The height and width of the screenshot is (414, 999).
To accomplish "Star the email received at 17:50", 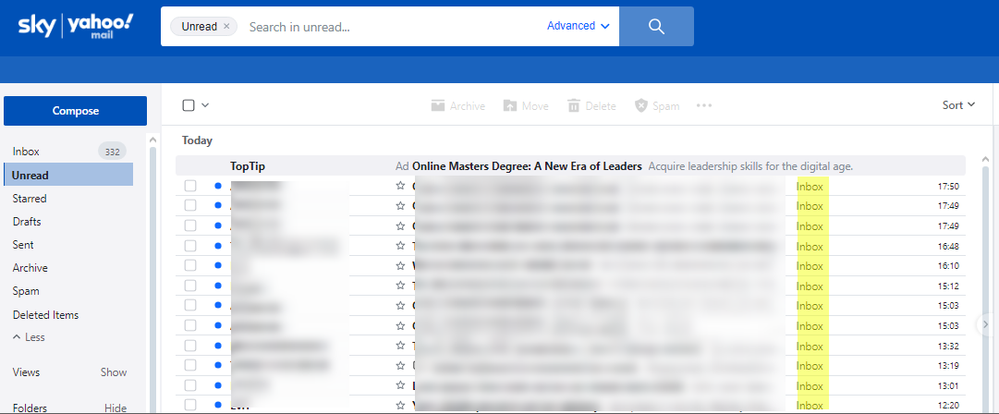I will [400, 186].
